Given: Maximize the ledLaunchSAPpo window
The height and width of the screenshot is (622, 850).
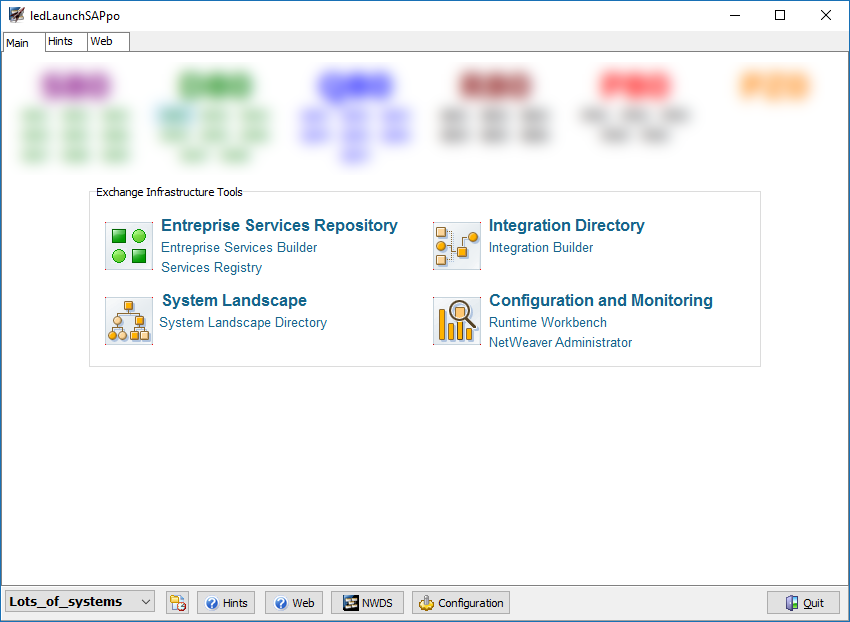Looking at the screenshot, I should point(780,15).
